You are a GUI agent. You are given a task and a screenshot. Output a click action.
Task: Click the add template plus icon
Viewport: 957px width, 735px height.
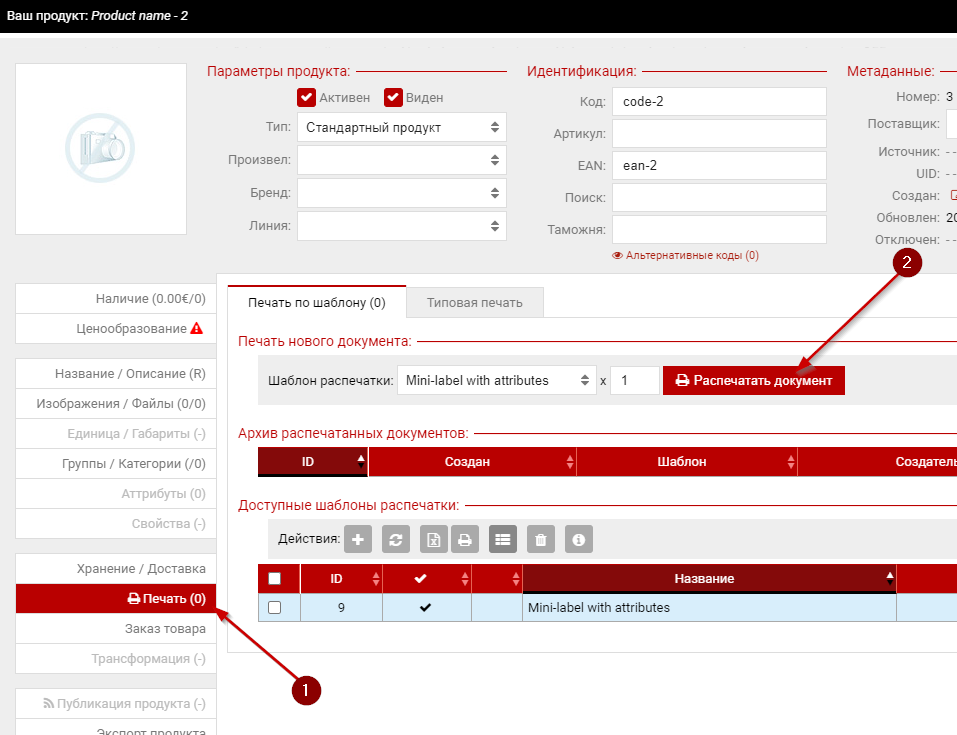coord(359,540)
